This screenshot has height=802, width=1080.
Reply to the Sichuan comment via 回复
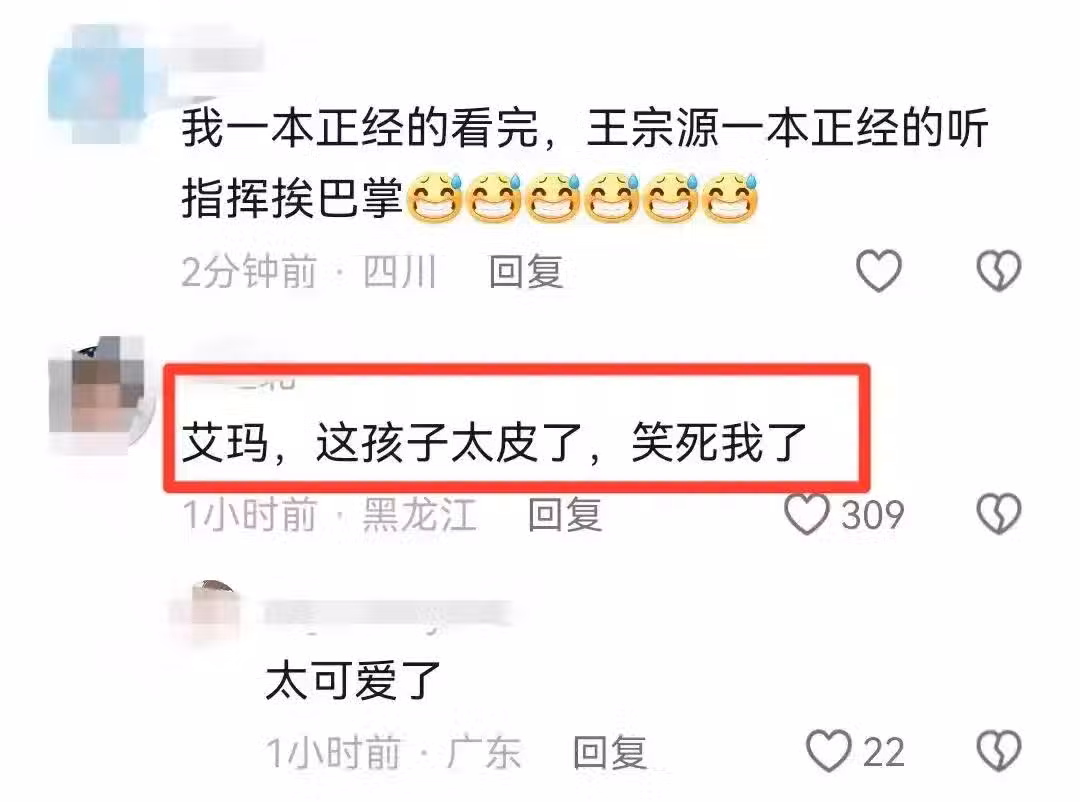click(x=526, y=271)
